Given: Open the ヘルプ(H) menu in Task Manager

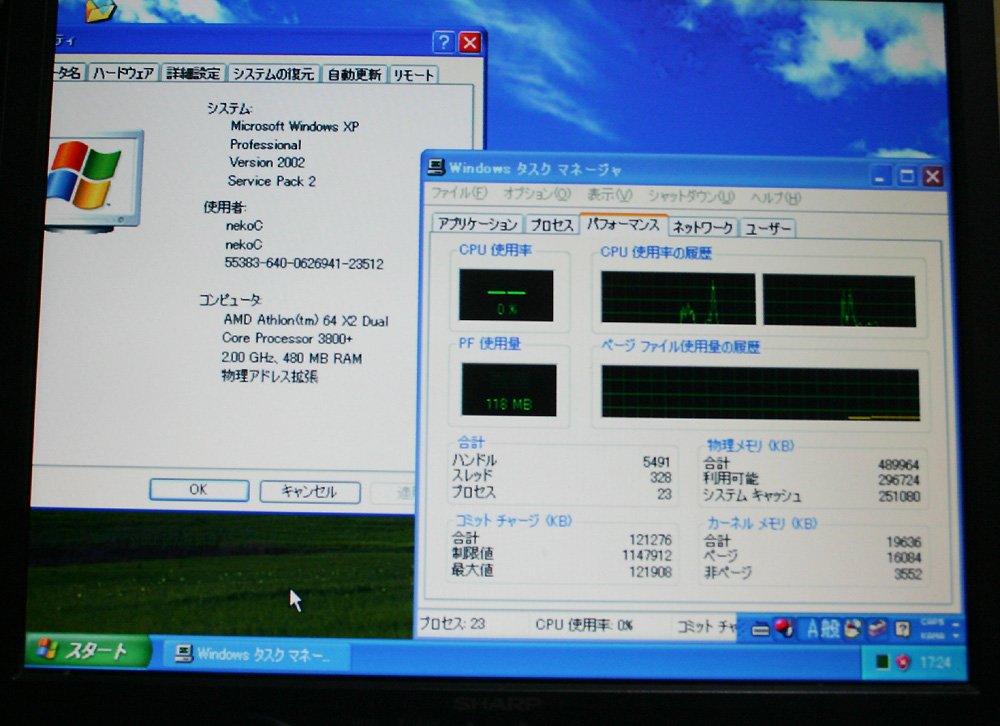Looking at the screenshot, I should click(x=776, y=198).
